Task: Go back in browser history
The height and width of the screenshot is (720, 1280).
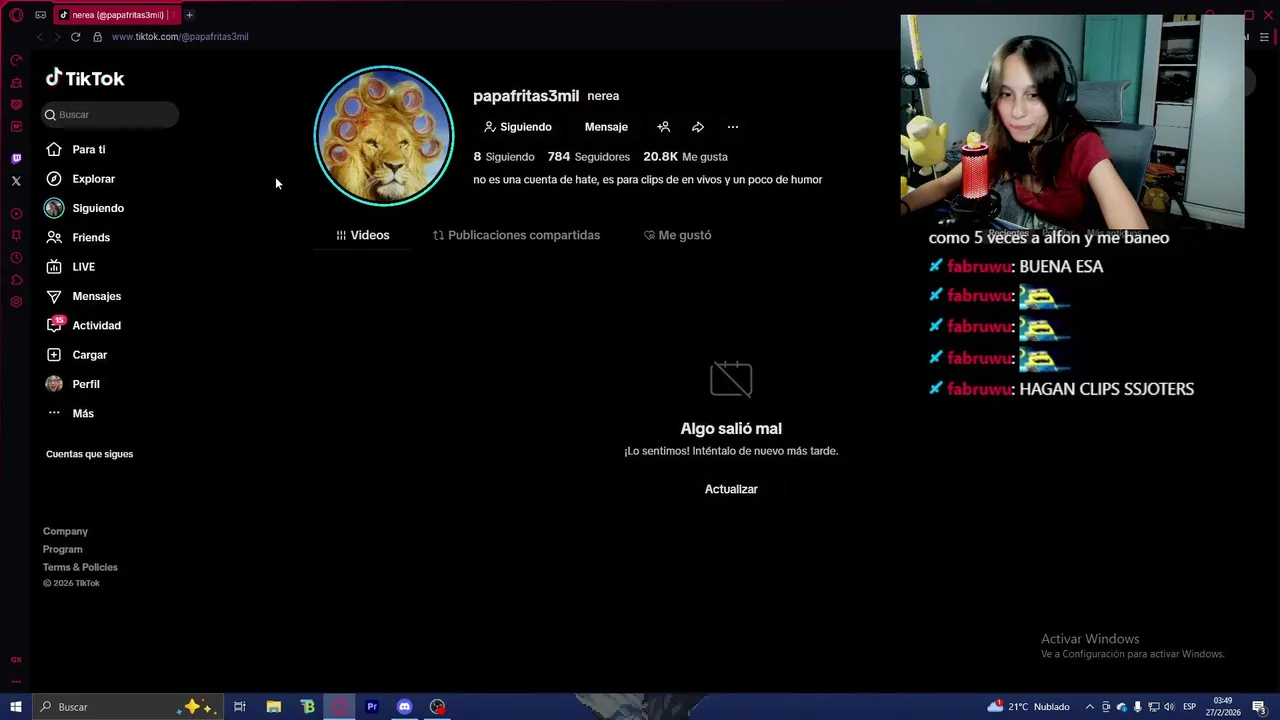Action: pyautogui.click(x=40, y=37)
